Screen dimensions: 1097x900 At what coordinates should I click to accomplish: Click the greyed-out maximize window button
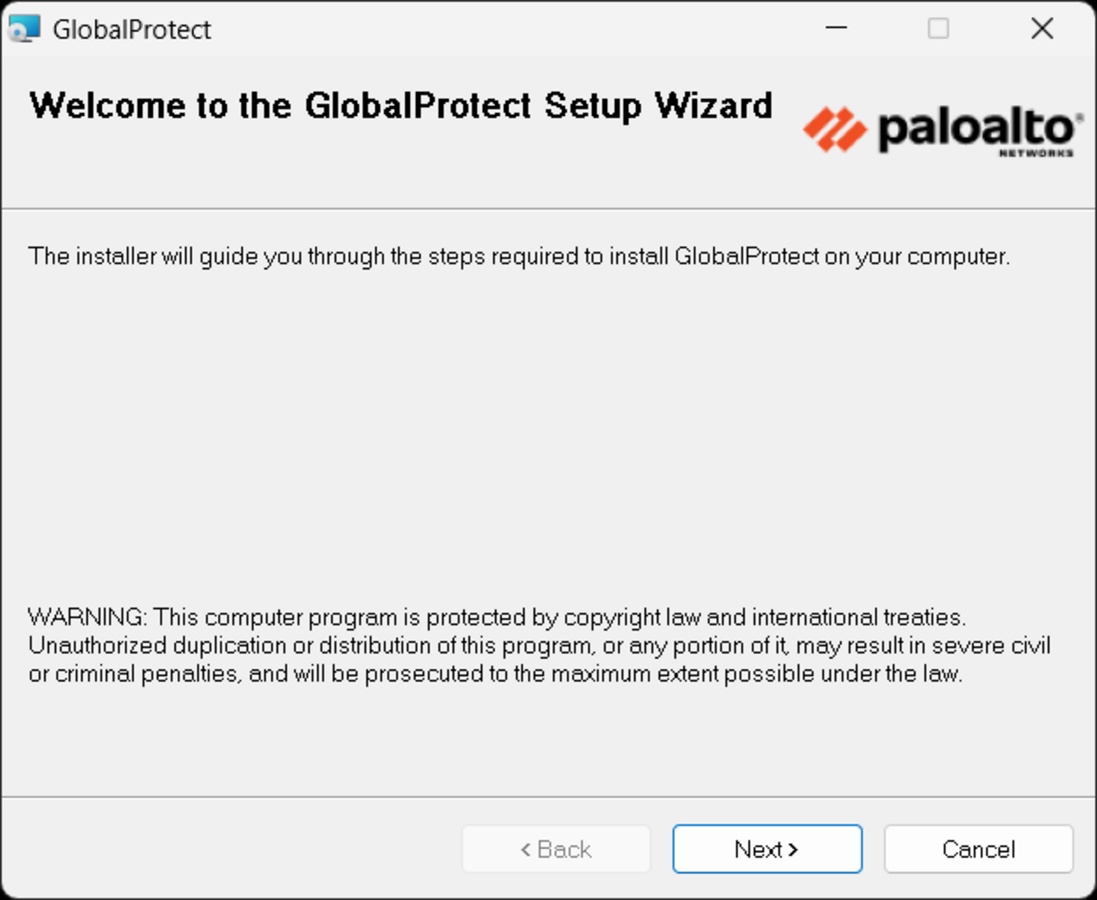938,28
